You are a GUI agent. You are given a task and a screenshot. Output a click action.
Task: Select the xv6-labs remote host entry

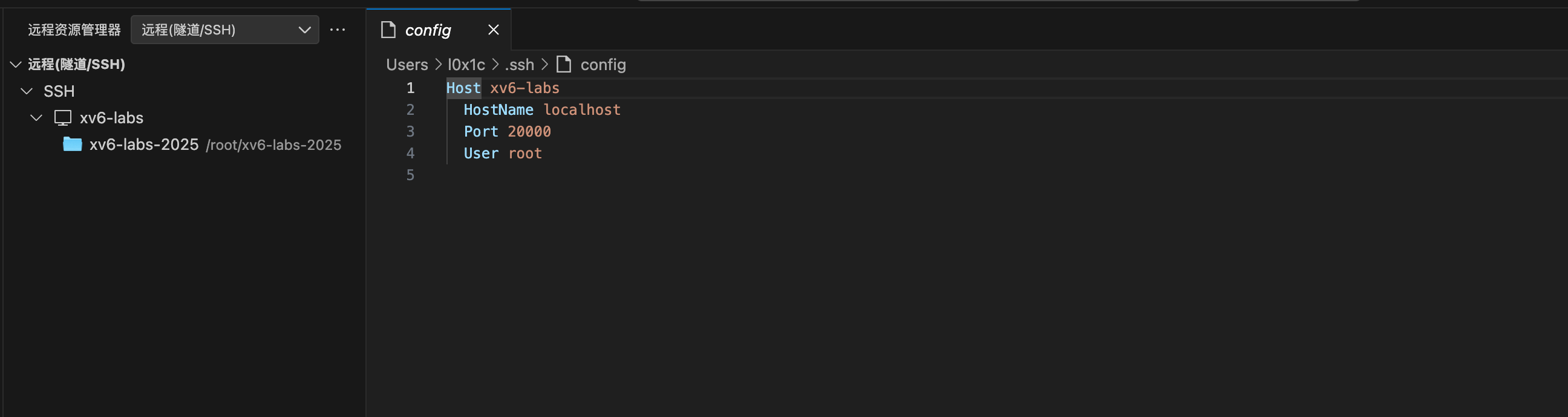(x=112, y=117)
